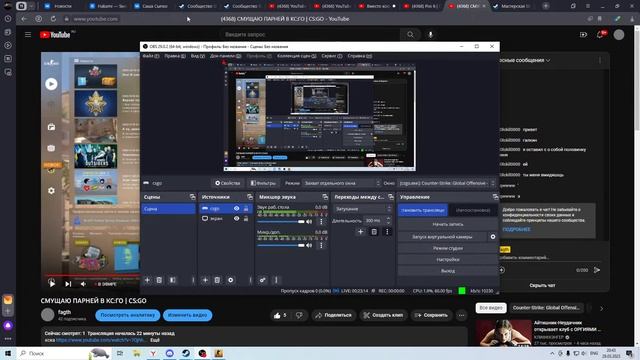Image resolution: width=640 pixels, height=360 pixels.
Task: Add a scene in OBS Scenes panel
Action: pos(147,280)
